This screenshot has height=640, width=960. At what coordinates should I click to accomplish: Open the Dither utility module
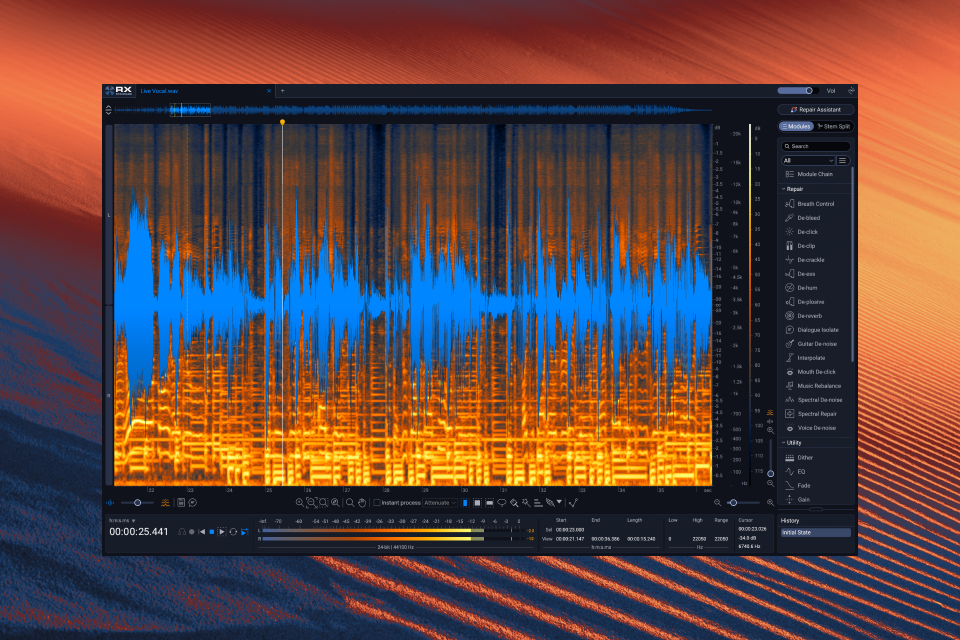815,457
